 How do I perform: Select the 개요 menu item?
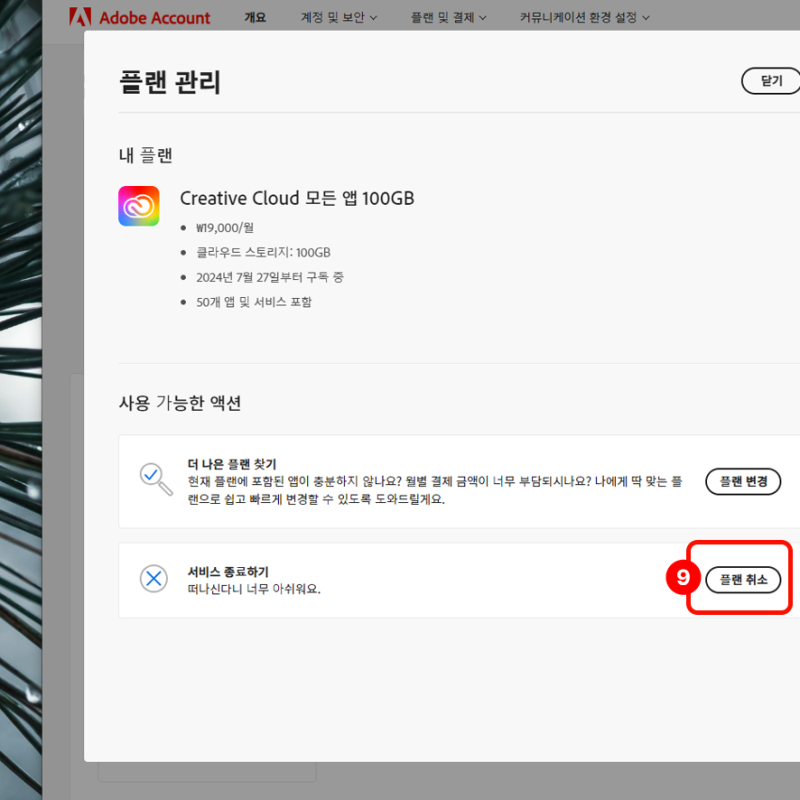[255, 17]
